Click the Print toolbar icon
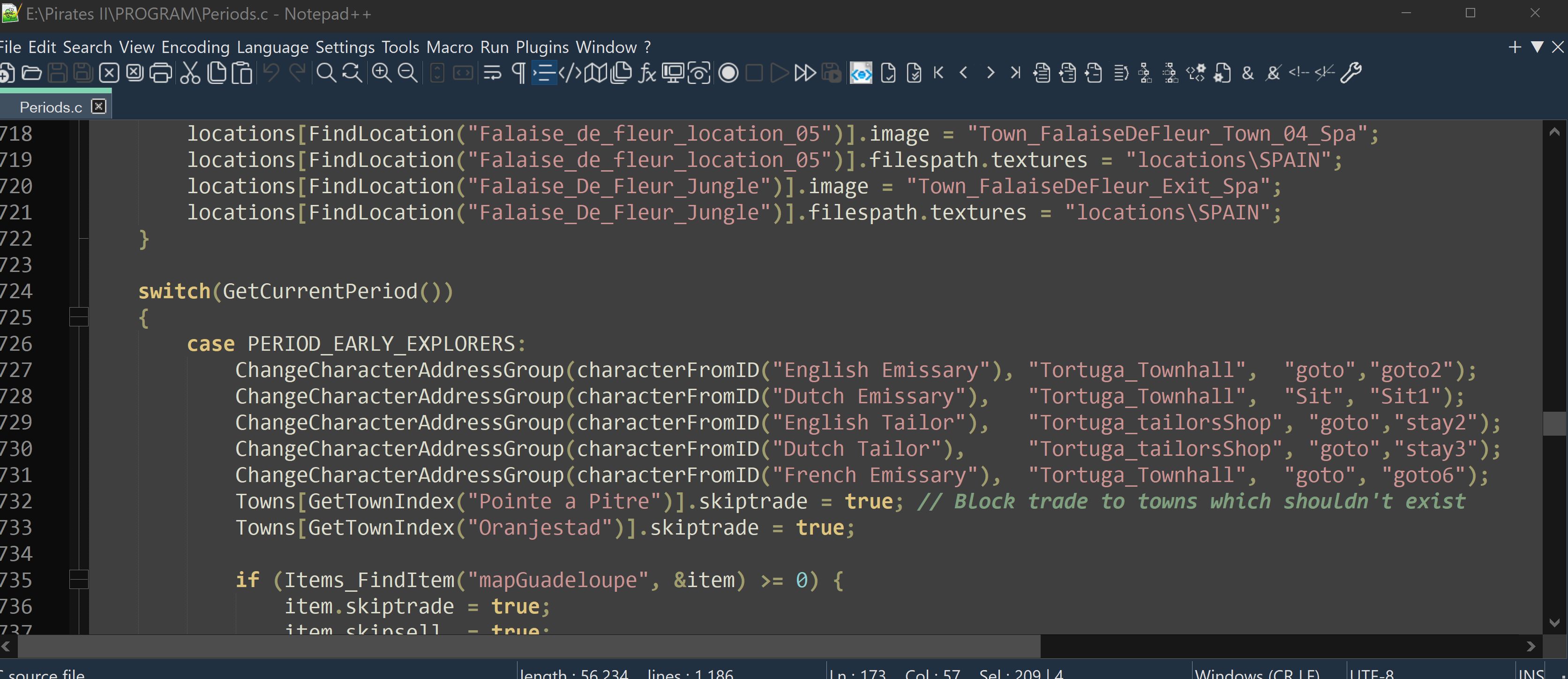1568x679 pixels. pyautogui.click(x=161, y=73)
